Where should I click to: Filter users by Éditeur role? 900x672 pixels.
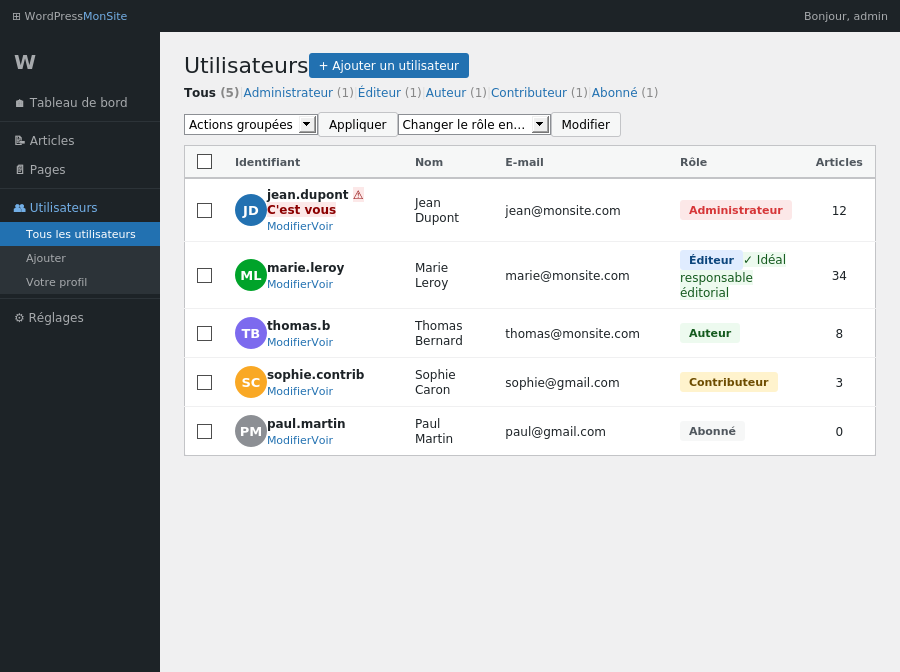(379, 92)
